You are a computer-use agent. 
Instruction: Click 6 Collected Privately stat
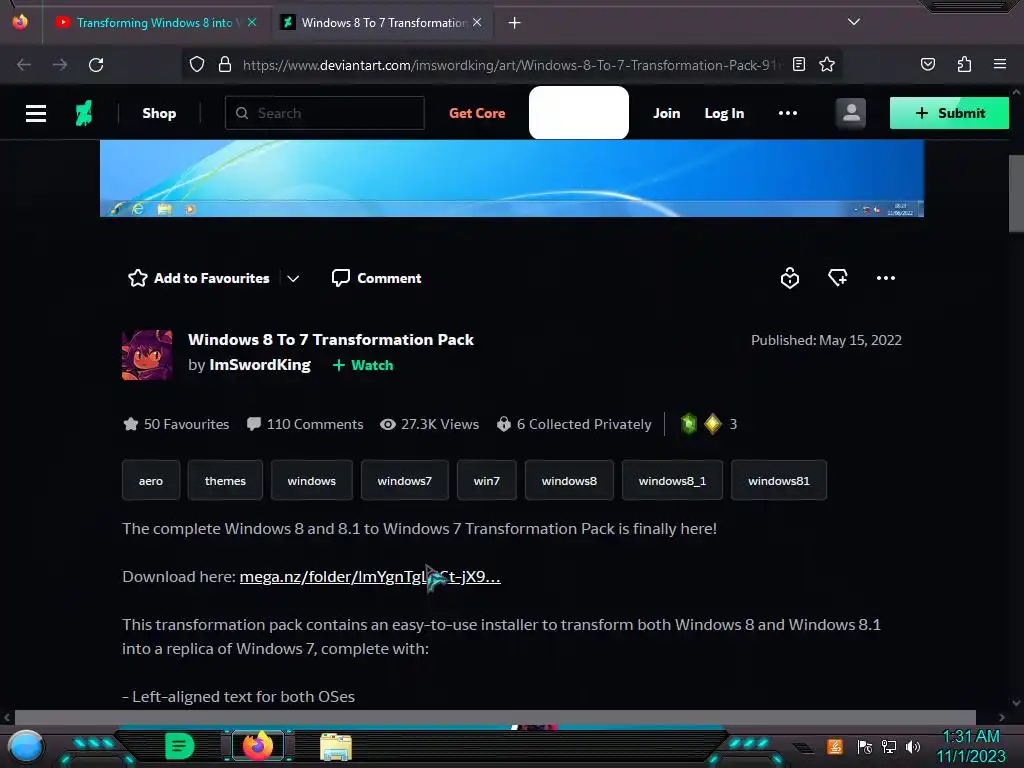574,424
